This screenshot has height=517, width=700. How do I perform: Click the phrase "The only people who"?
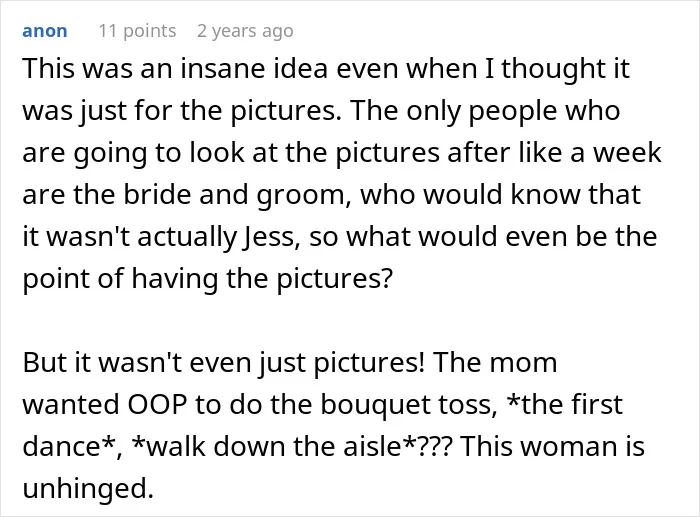click(x=485, y=111)
